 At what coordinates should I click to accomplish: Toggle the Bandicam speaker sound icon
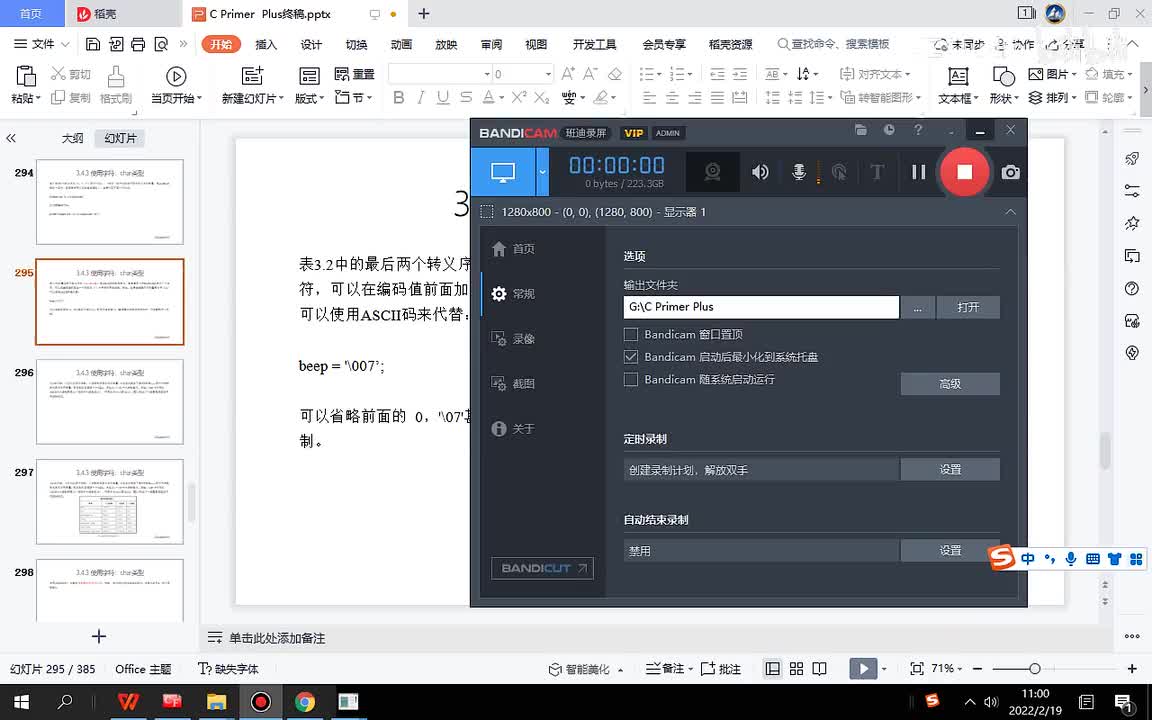click(x=760, y=172)
